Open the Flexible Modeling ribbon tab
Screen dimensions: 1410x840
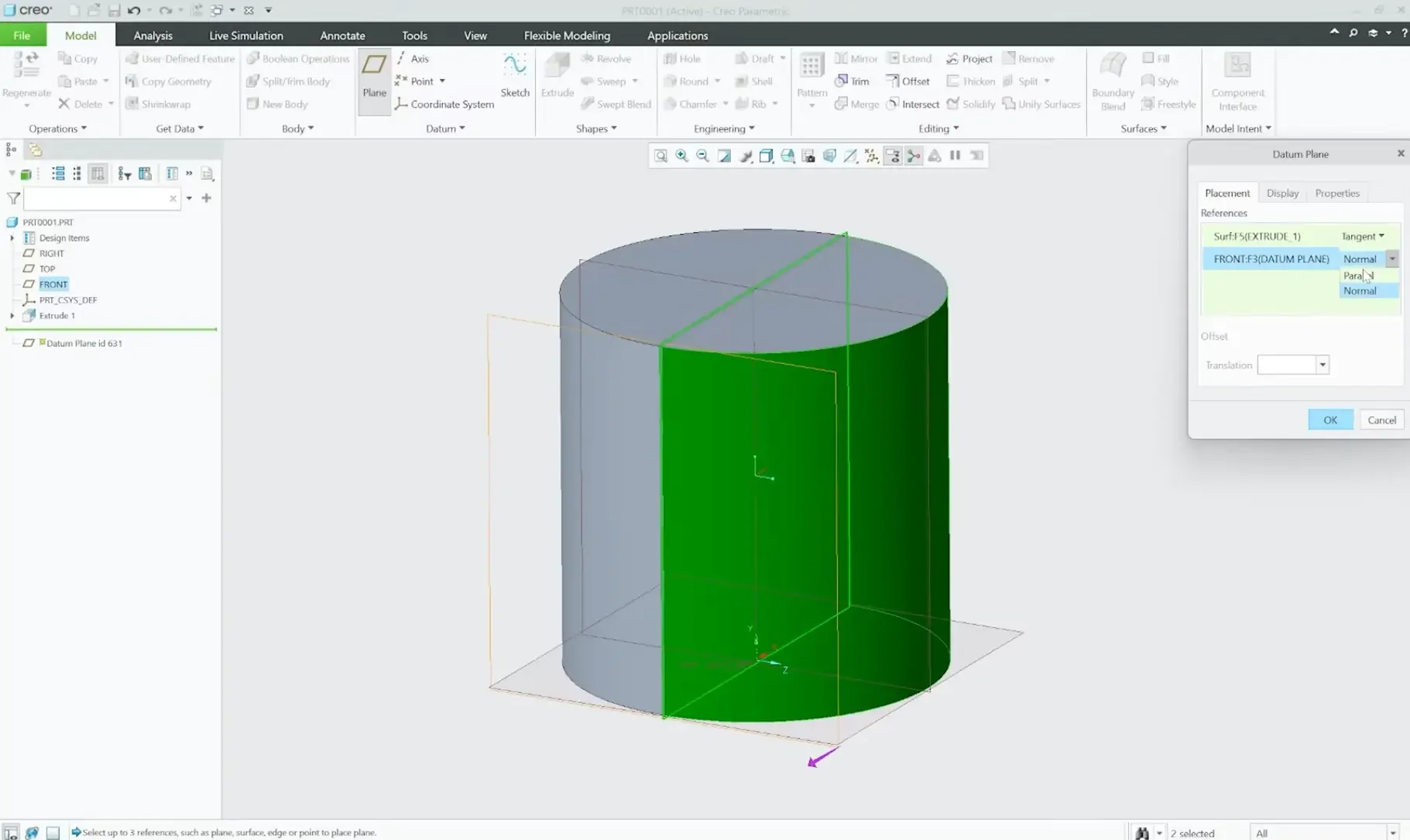click(x=567, y=36)
